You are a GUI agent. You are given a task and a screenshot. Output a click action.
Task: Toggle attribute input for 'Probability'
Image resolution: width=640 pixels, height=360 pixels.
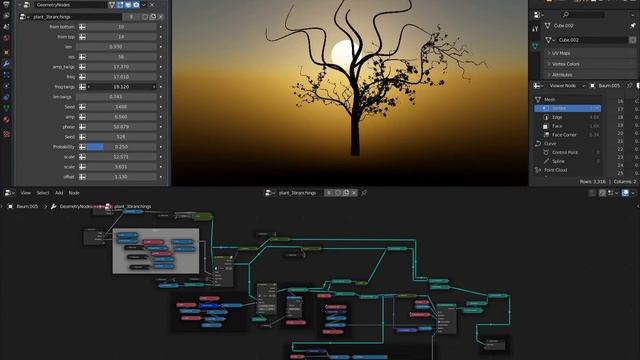(x=82, y=147)
